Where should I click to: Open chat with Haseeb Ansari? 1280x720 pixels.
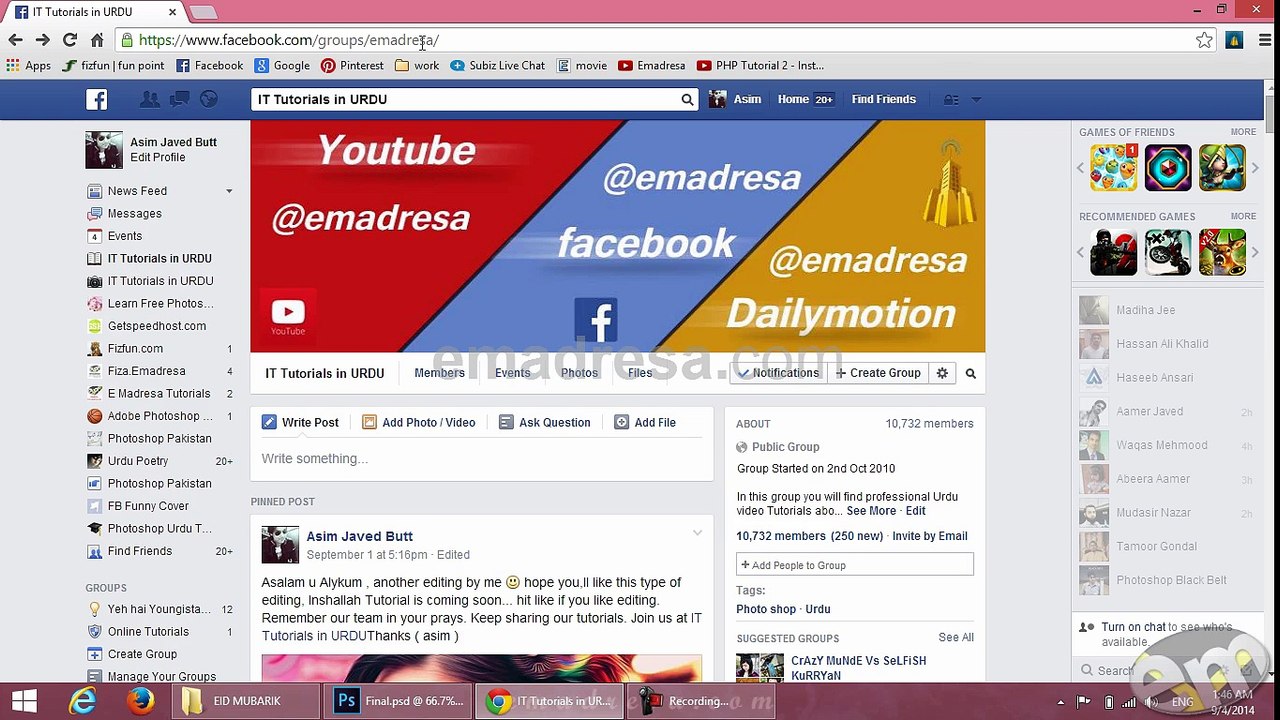(x=1166, y=377)
